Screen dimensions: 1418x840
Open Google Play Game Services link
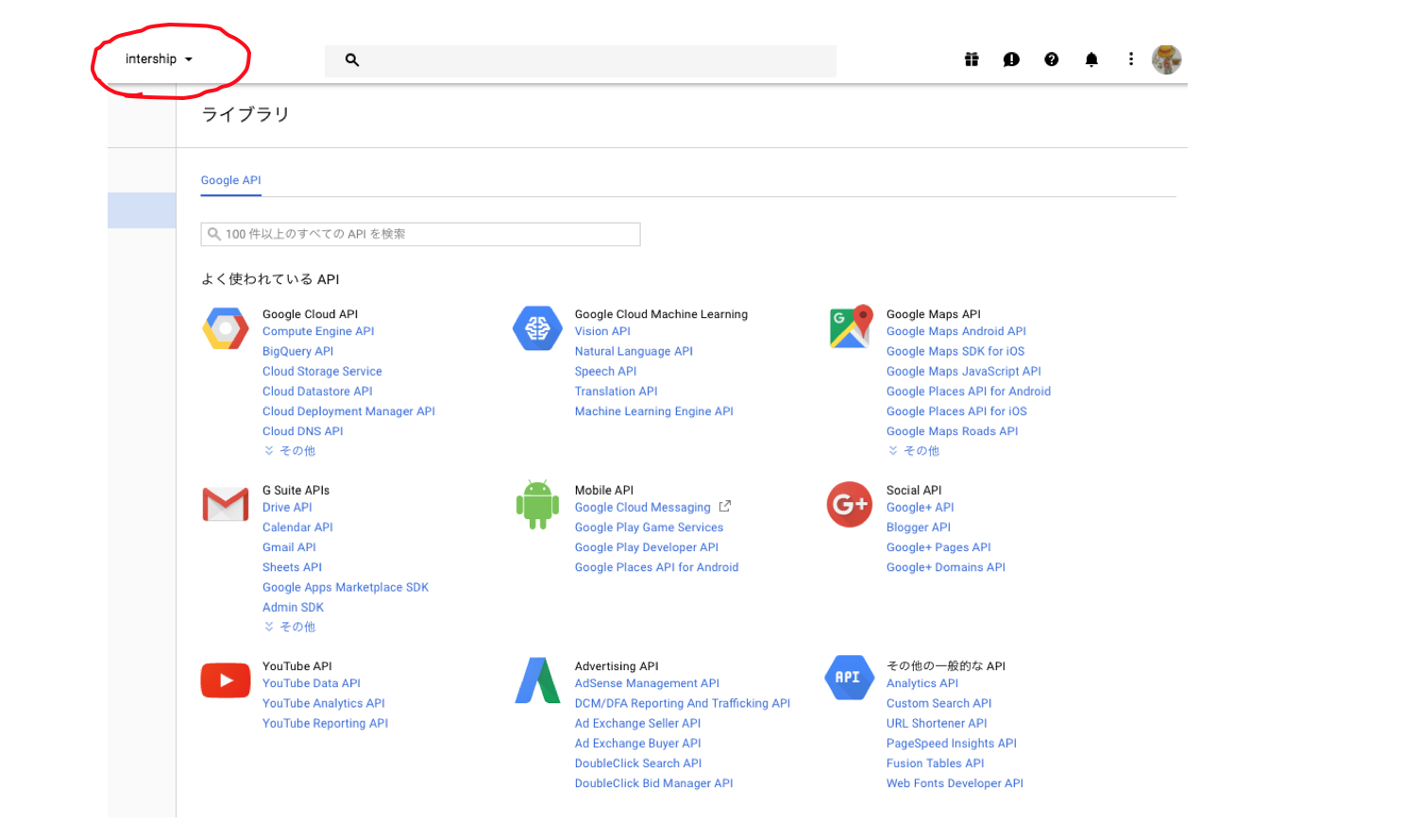pos(649,528)
